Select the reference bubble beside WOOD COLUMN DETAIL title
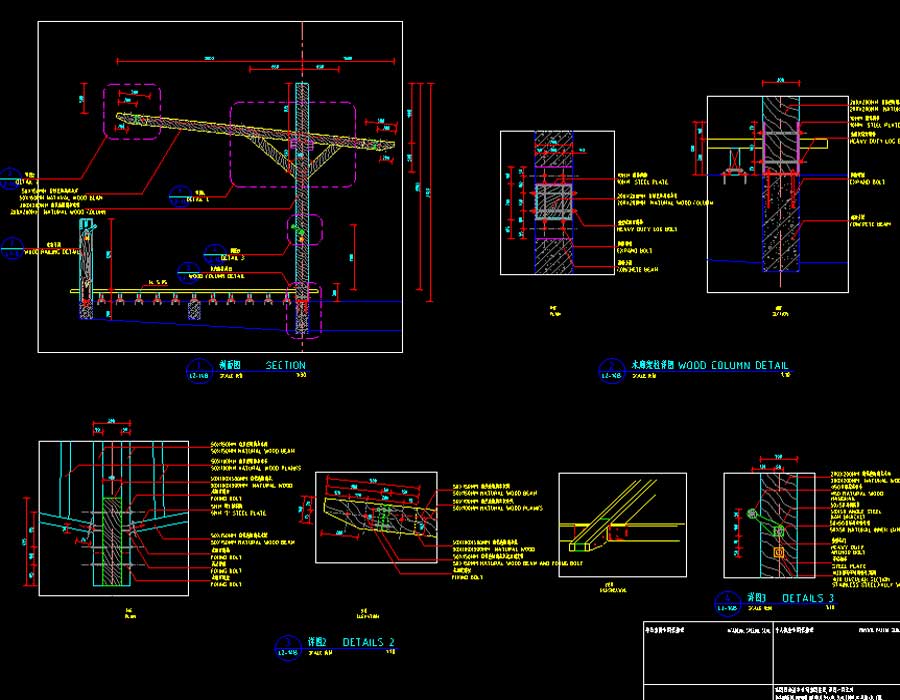 point(611,370)
